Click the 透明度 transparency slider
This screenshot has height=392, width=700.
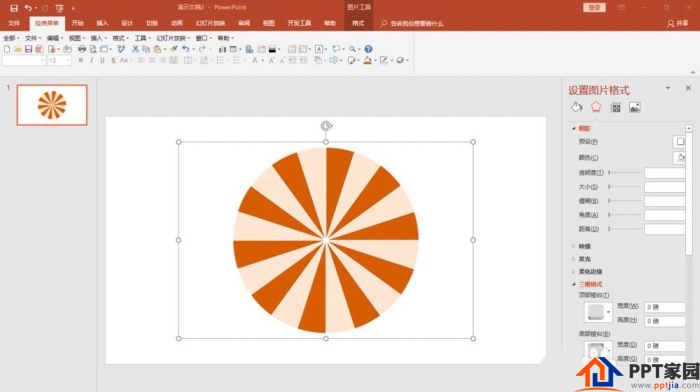[625, 172]
